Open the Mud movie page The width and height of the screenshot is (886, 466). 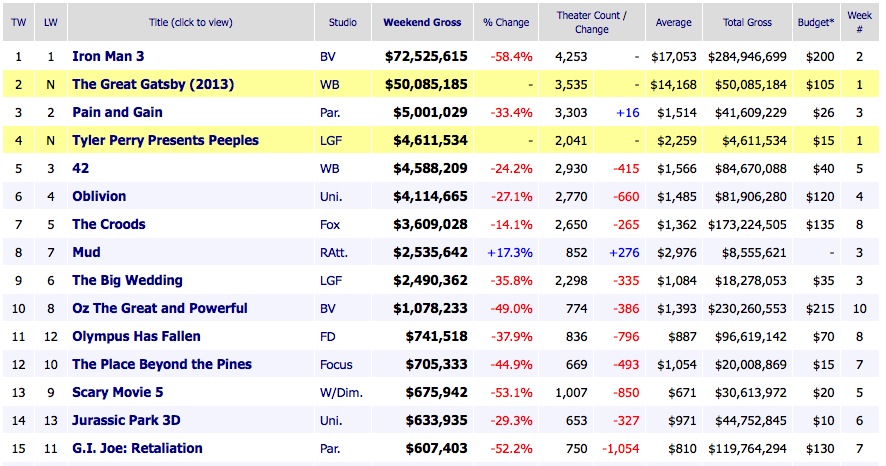(x=86, y=252)
